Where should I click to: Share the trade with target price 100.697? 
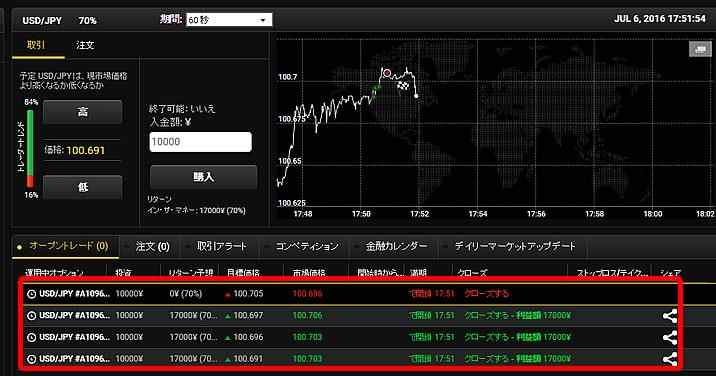tap(669, 316)
